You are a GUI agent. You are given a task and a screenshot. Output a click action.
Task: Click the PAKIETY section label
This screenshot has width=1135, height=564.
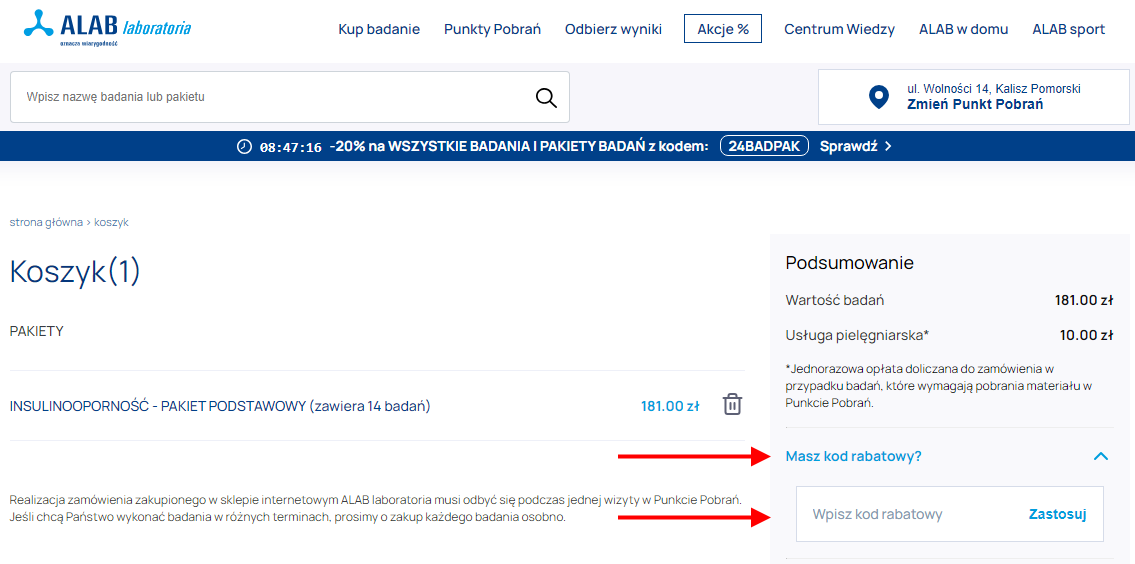[36, 331]
